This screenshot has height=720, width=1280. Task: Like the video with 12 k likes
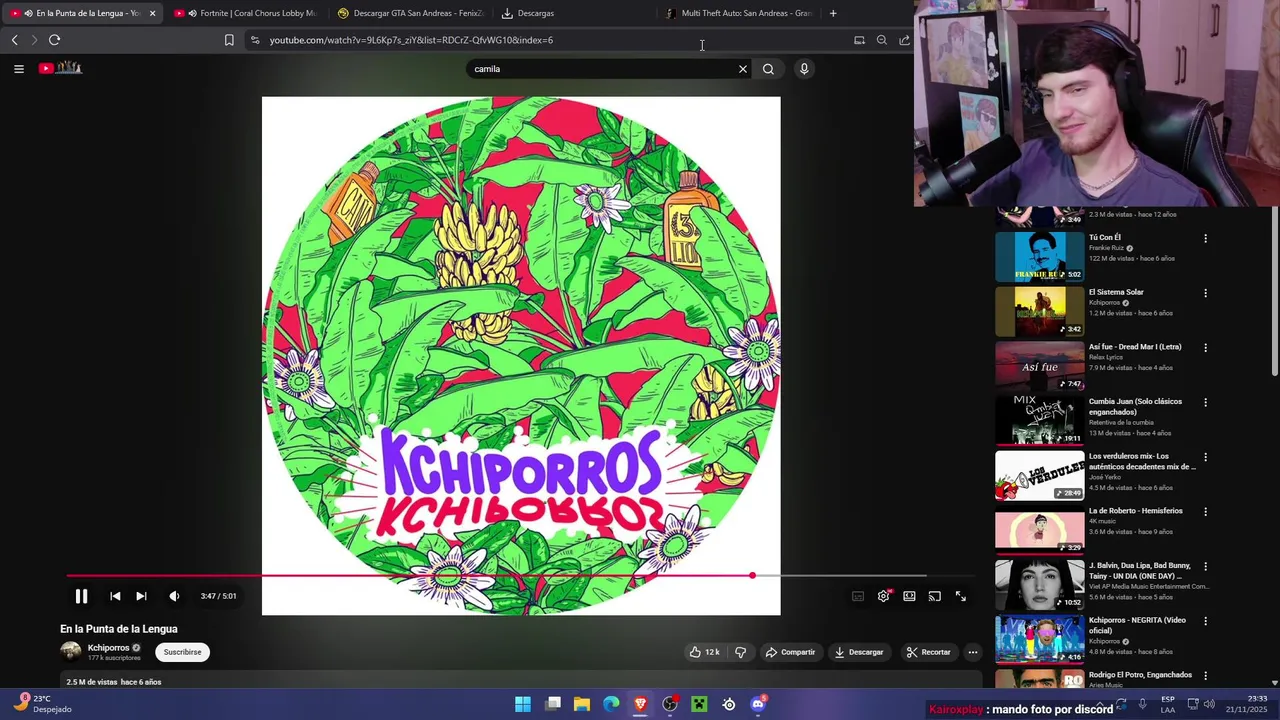704,652
